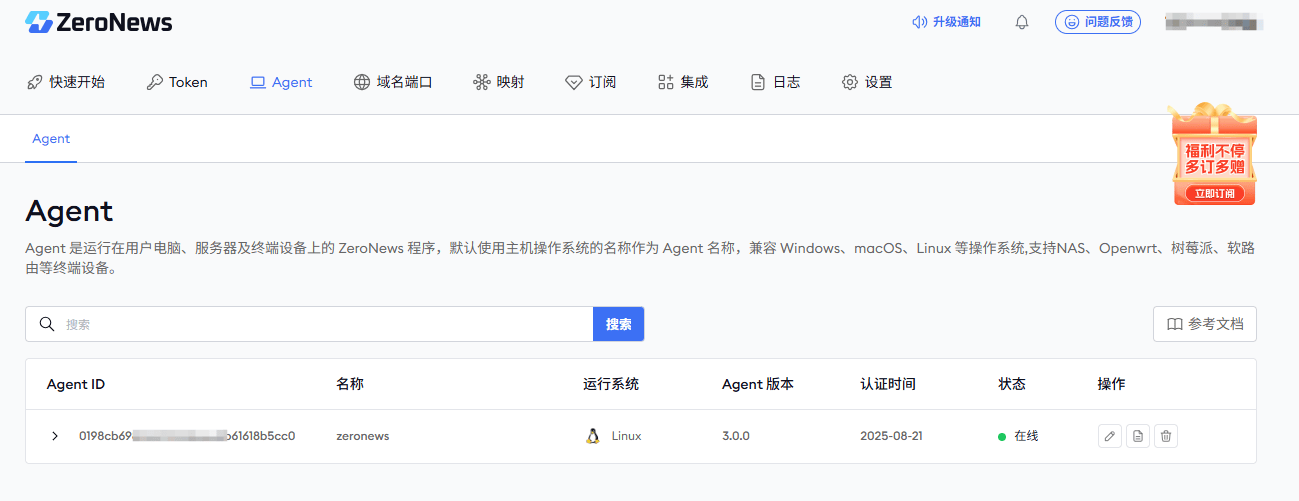The width and height of the screenshot is (1299, 501).
Task: Click the 操作 column header
Action: click(1111, 384)
